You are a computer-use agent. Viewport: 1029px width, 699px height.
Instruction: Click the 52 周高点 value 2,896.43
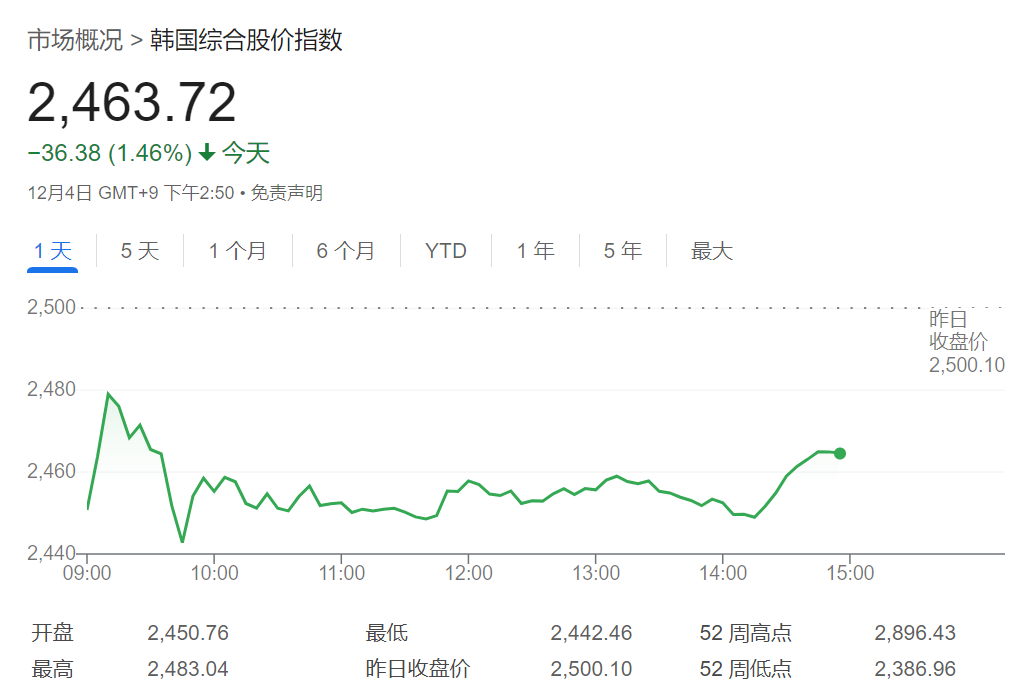point(915,633)
